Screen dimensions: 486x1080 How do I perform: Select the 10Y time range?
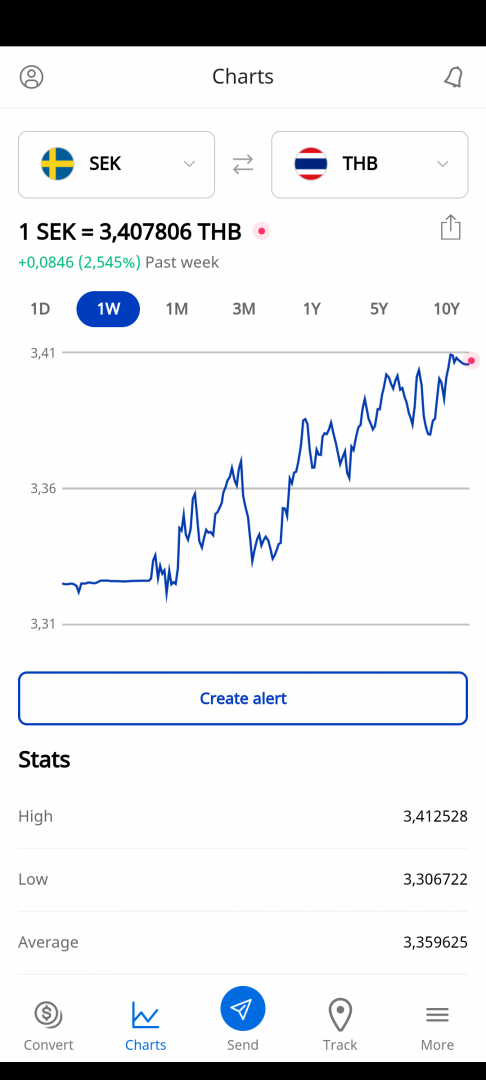(x=446, y=309)
